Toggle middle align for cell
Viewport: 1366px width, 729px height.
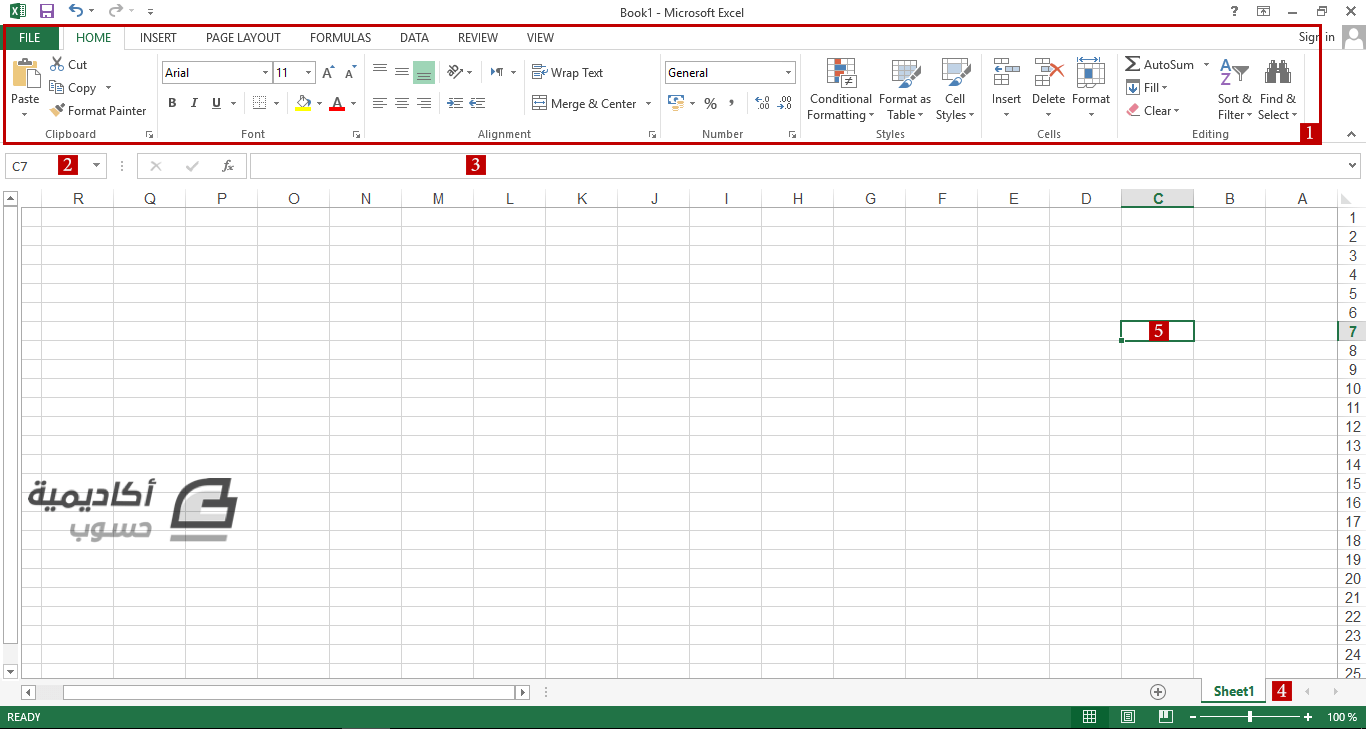pos(402,72)
